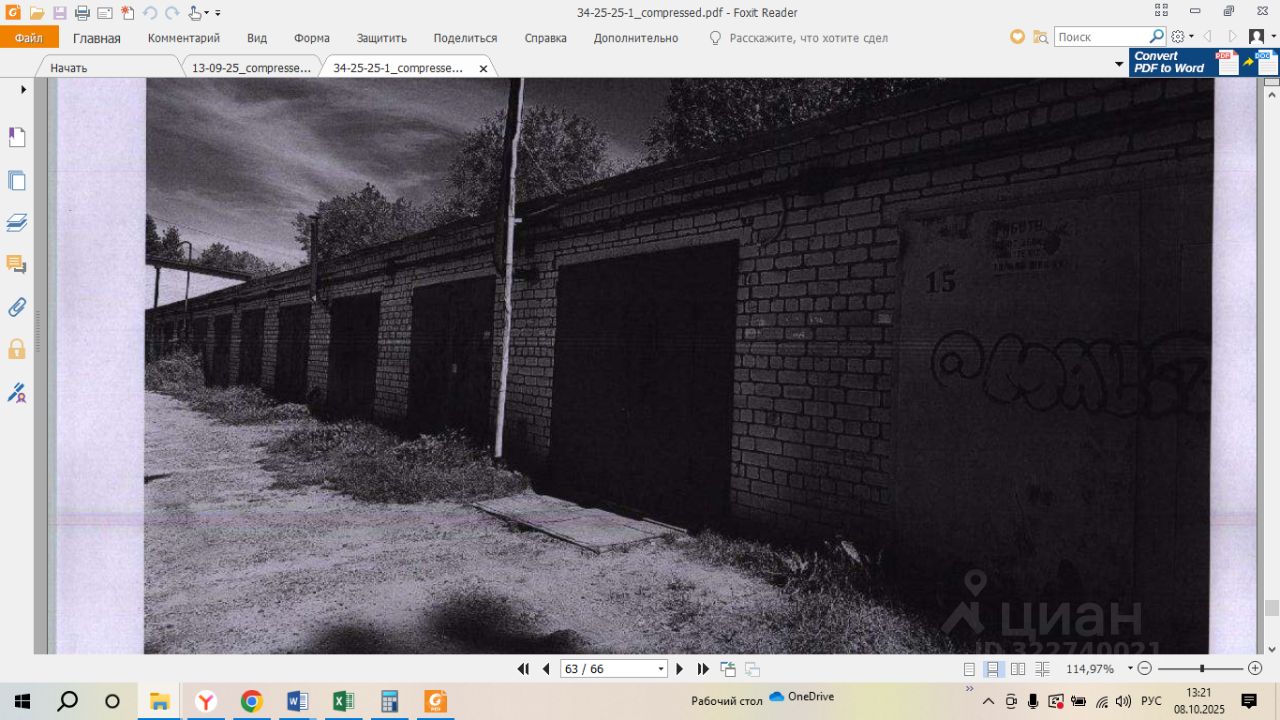Open the Digital Signatures panel icon
The width and height of the screenshot is (1280, 720).
17,392
